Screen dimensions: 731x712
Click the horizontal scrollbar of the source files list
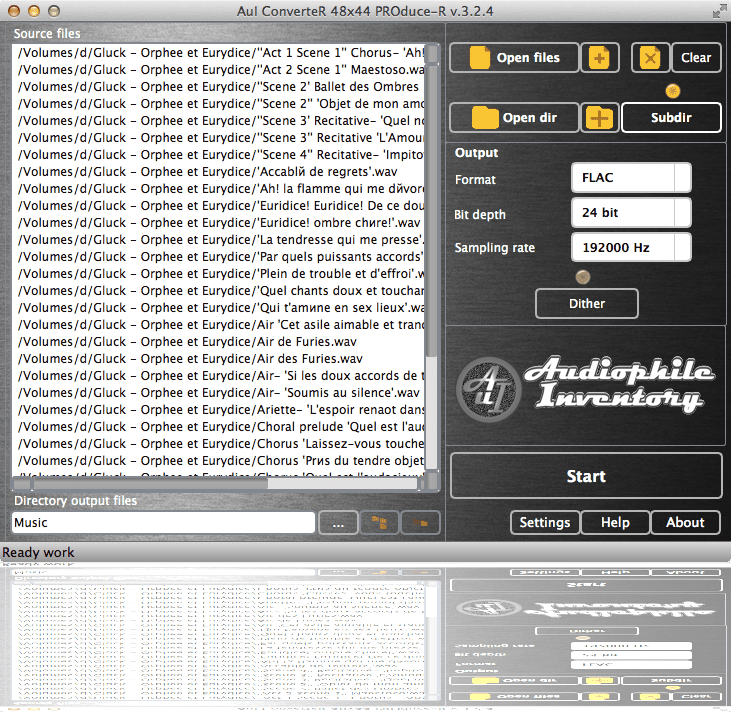[x=219, y=484]
